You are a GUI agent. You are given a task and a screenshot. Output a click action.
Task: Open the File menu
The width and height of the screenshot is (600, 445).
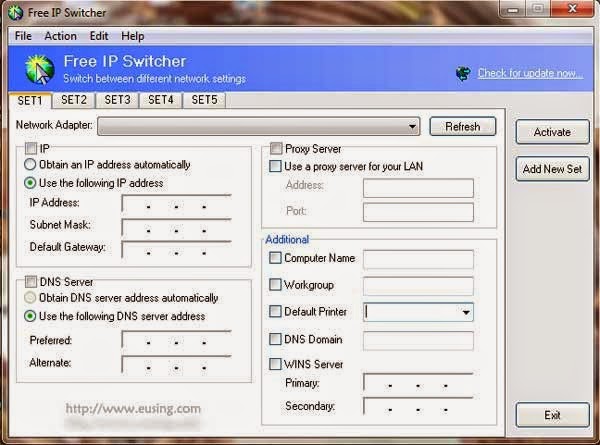click(x=23, y=36)
